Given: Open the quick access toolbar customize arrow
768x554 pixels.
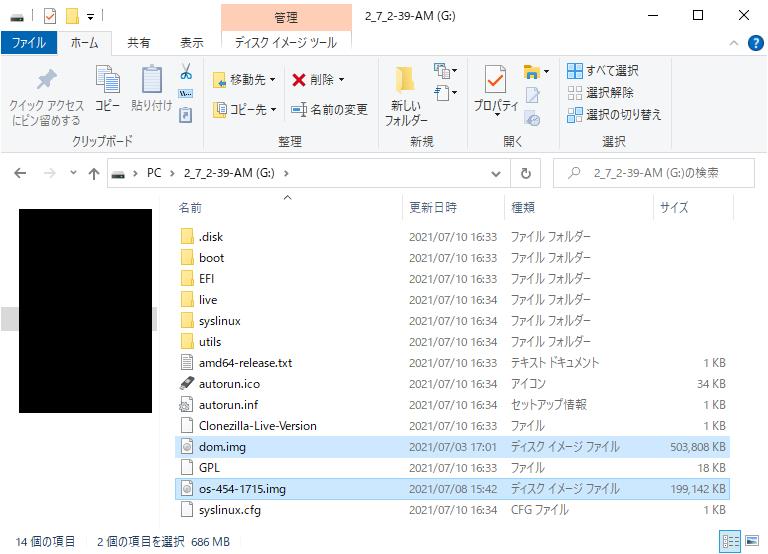Looking at the screenshot, I should pyautogui.click(x=90, y=17).
